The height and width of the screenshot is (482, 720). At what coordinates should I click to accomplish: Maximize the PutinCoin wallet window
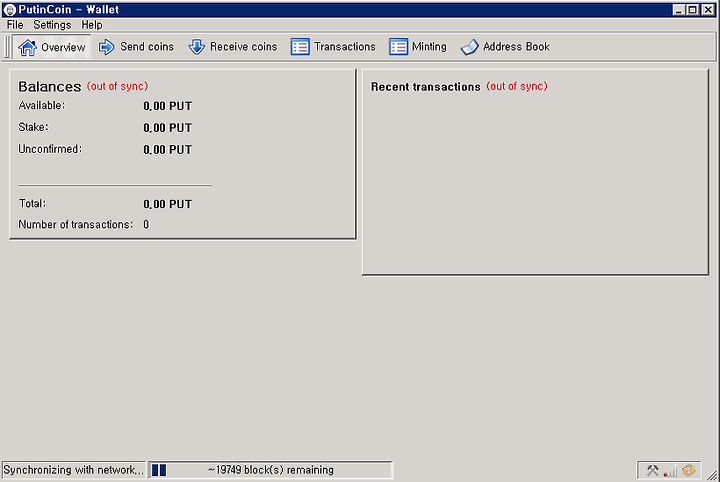pyautogui.click(x=693, y=10)
